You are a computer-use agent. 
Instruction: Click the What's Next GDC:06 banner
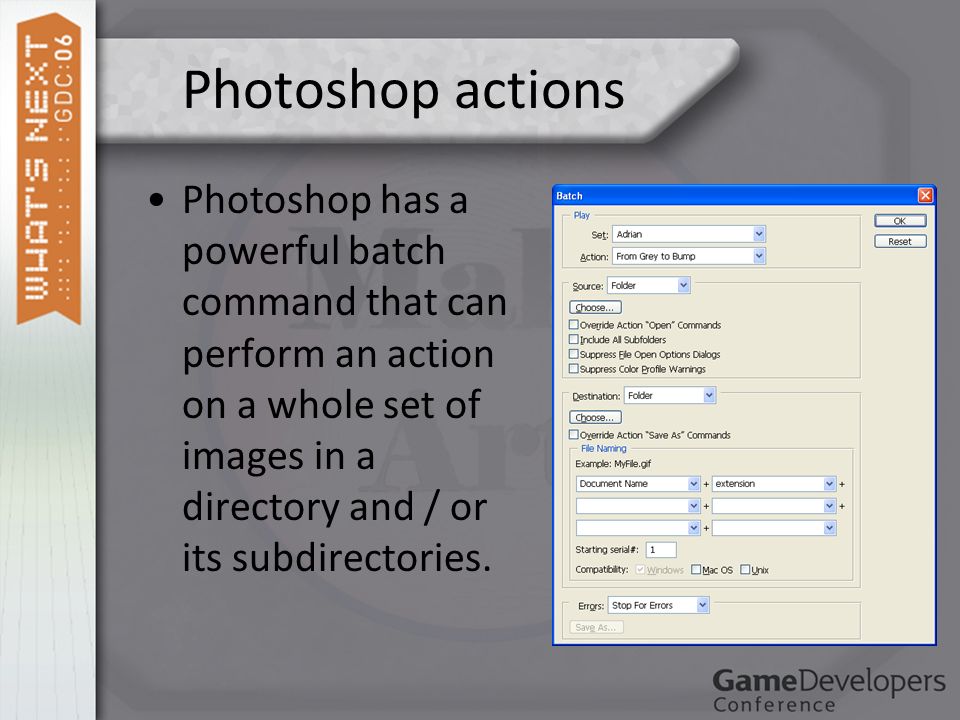point(49,168)
